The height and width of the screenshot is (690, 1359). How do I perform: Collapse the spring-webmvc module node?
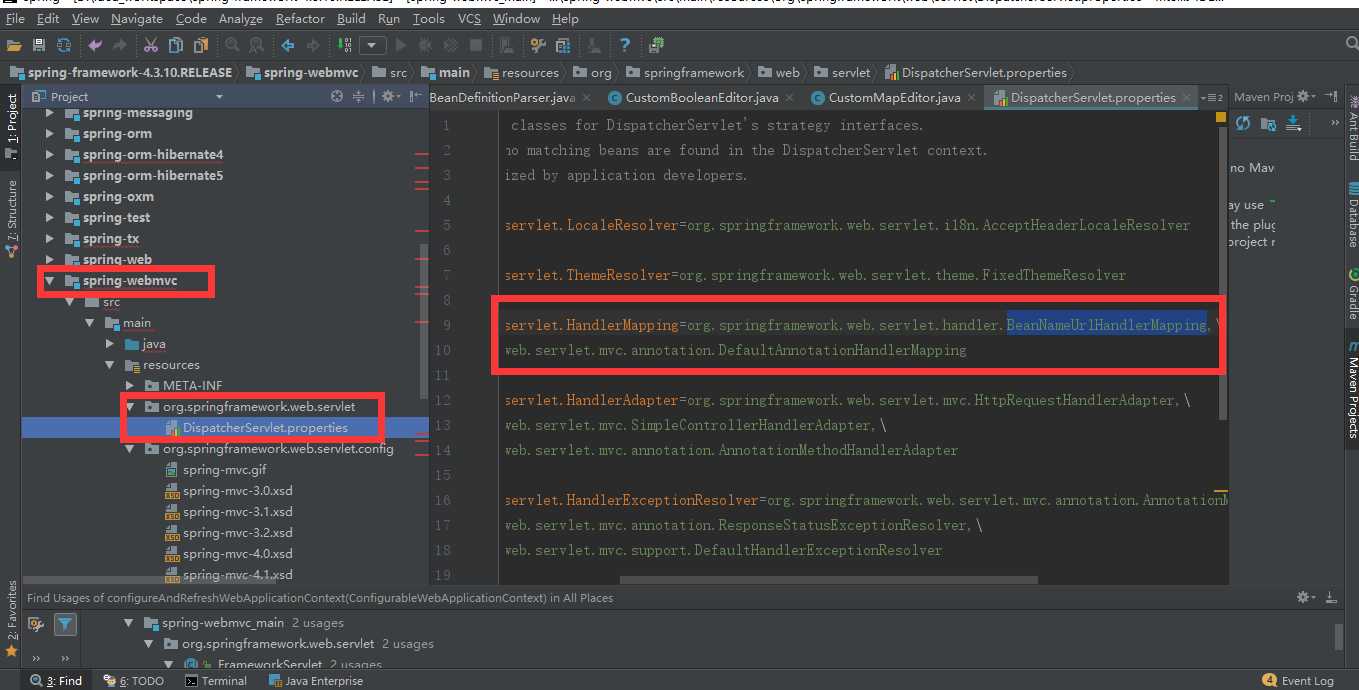49,281
